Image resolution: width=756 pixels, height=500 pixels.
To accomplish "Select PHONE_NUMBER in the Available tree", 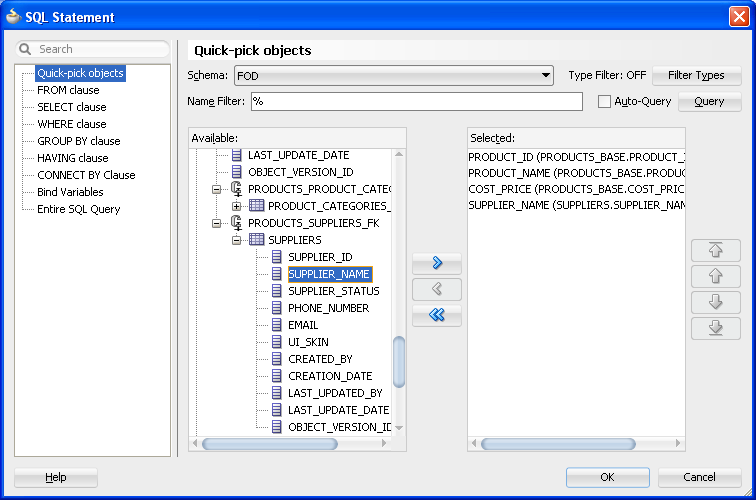I will [328, 308].
